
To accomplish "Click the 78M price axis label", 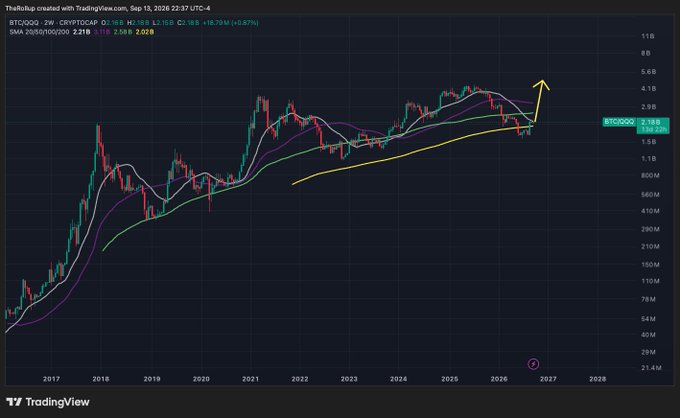I will coord(648,299).
